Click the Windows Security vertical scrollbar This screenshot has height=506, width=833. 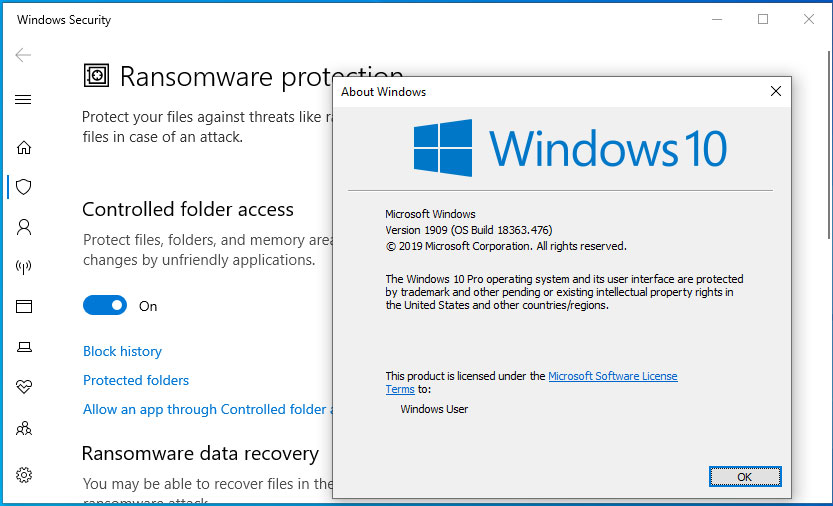coord(829,145)
